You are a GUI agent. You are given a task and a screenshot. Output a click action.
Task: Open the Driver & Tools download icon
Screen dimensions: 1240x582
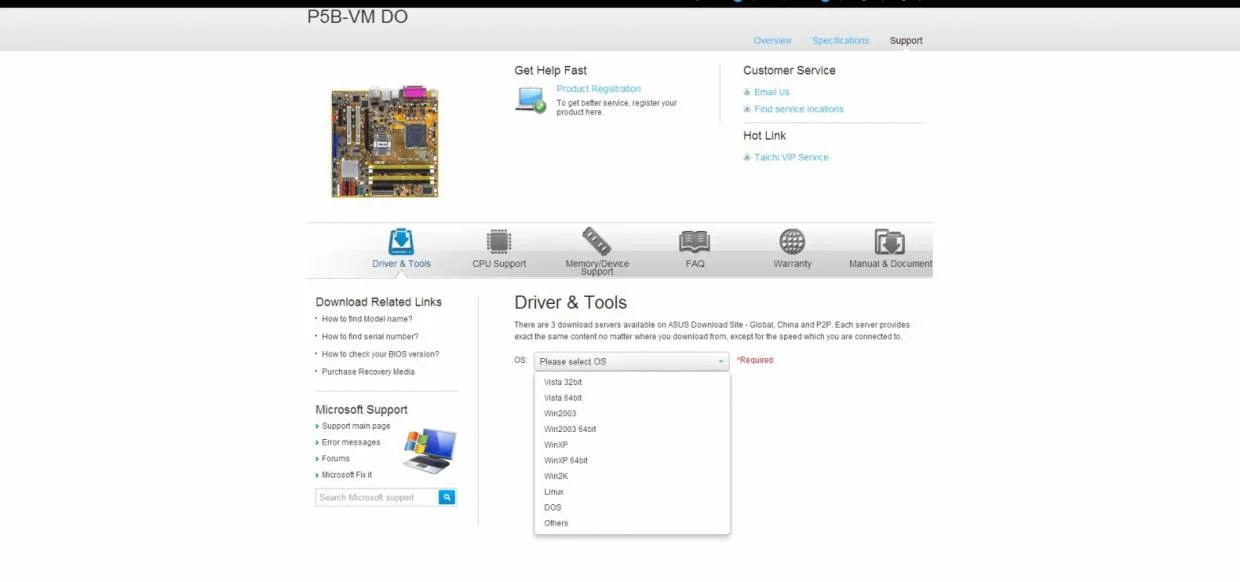(401, 242)
